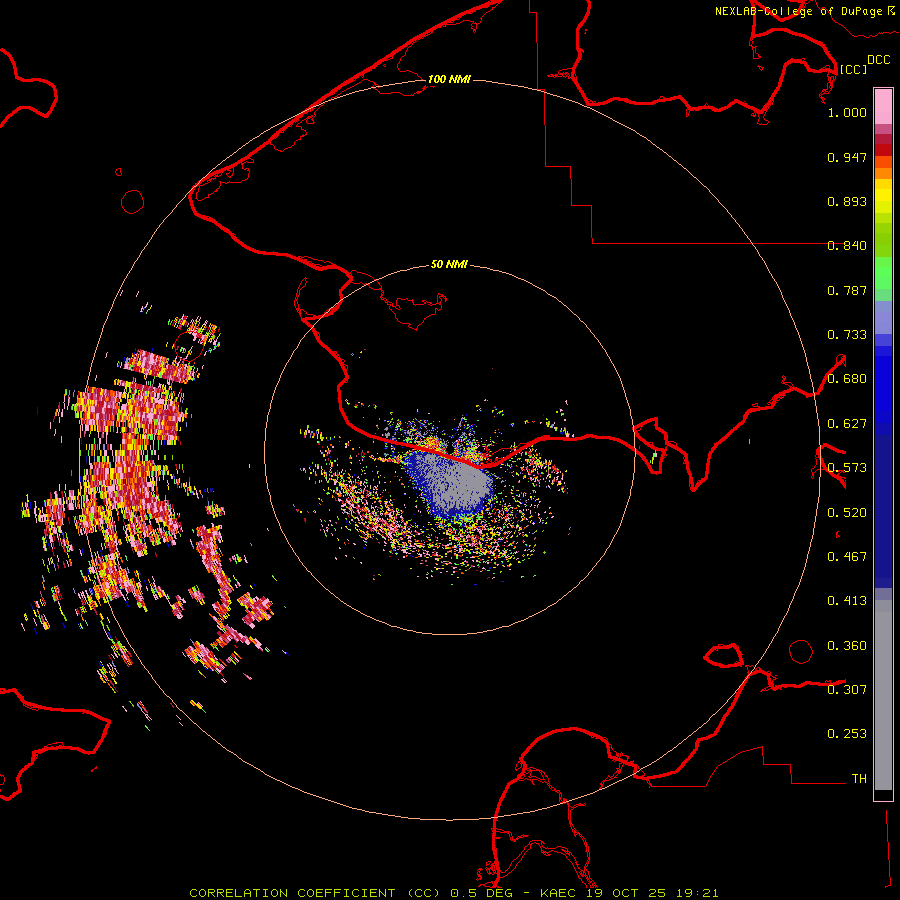This screenshot has height=900, width=900.
Task: Click the 0.840 color scale value
Action: coord(847,246)
